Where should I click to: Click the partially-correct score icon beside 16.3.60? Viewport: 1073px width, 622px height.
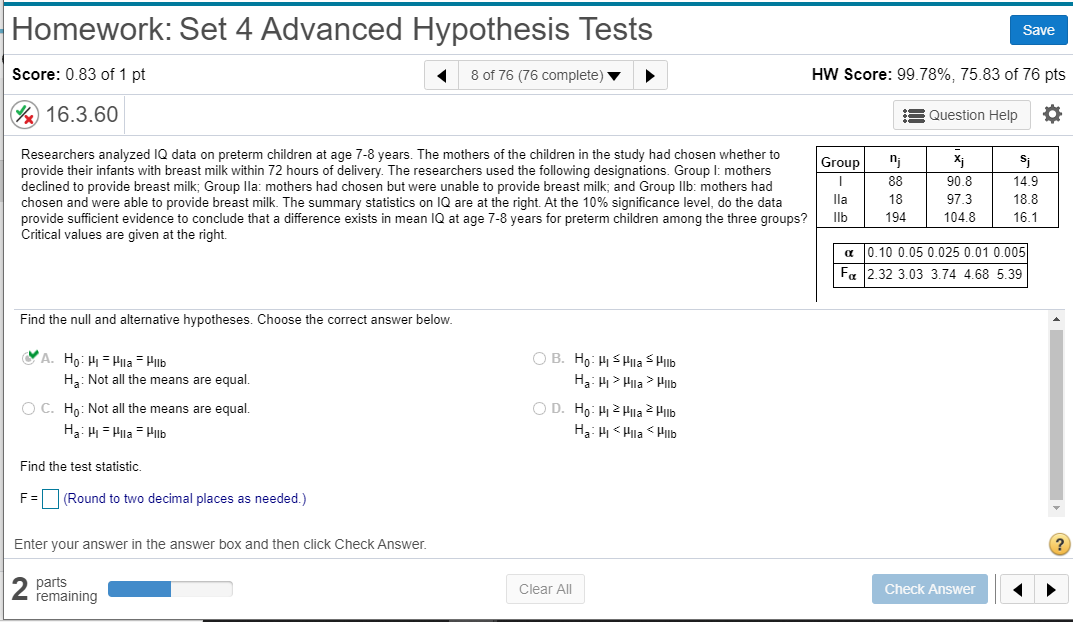(x=23, y=114)
